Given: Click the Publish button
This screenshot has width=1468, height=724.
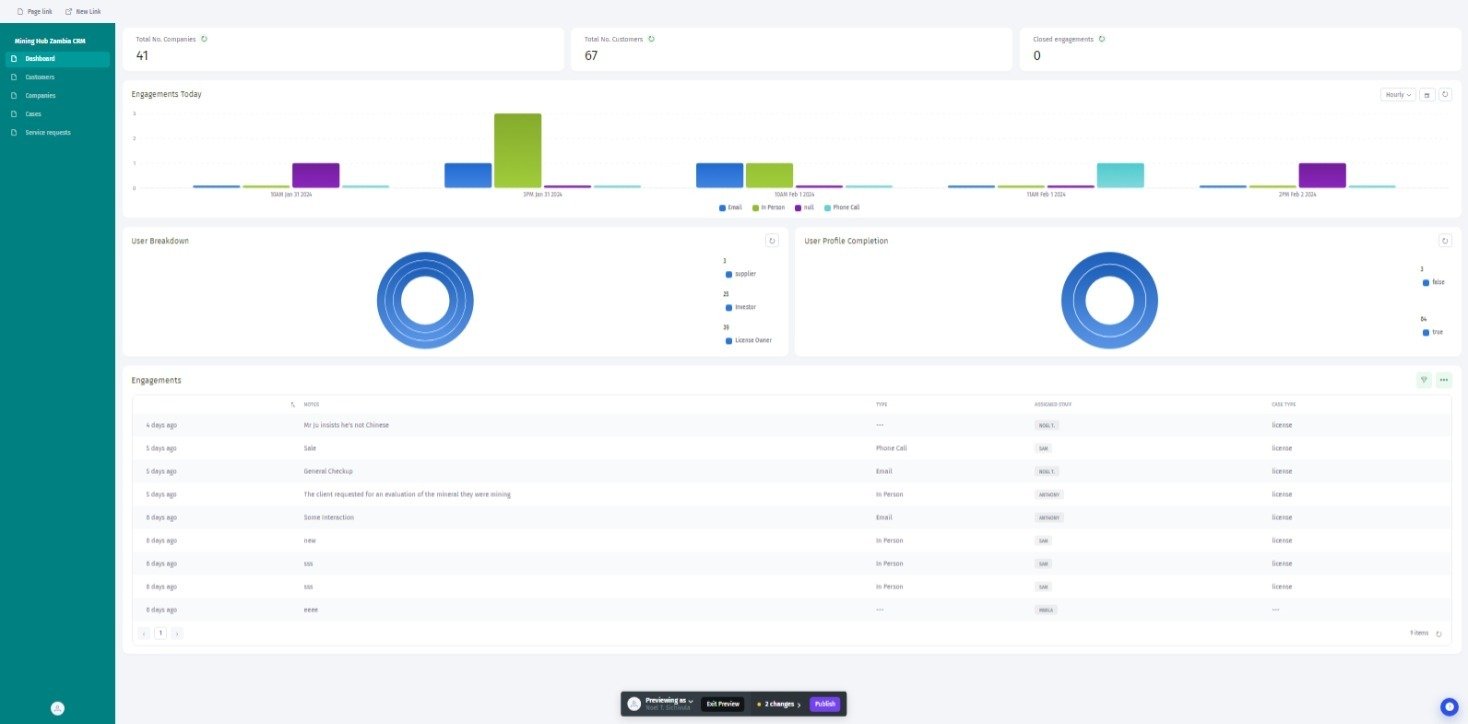Looking at the screenshot, I should coord(825,704).
